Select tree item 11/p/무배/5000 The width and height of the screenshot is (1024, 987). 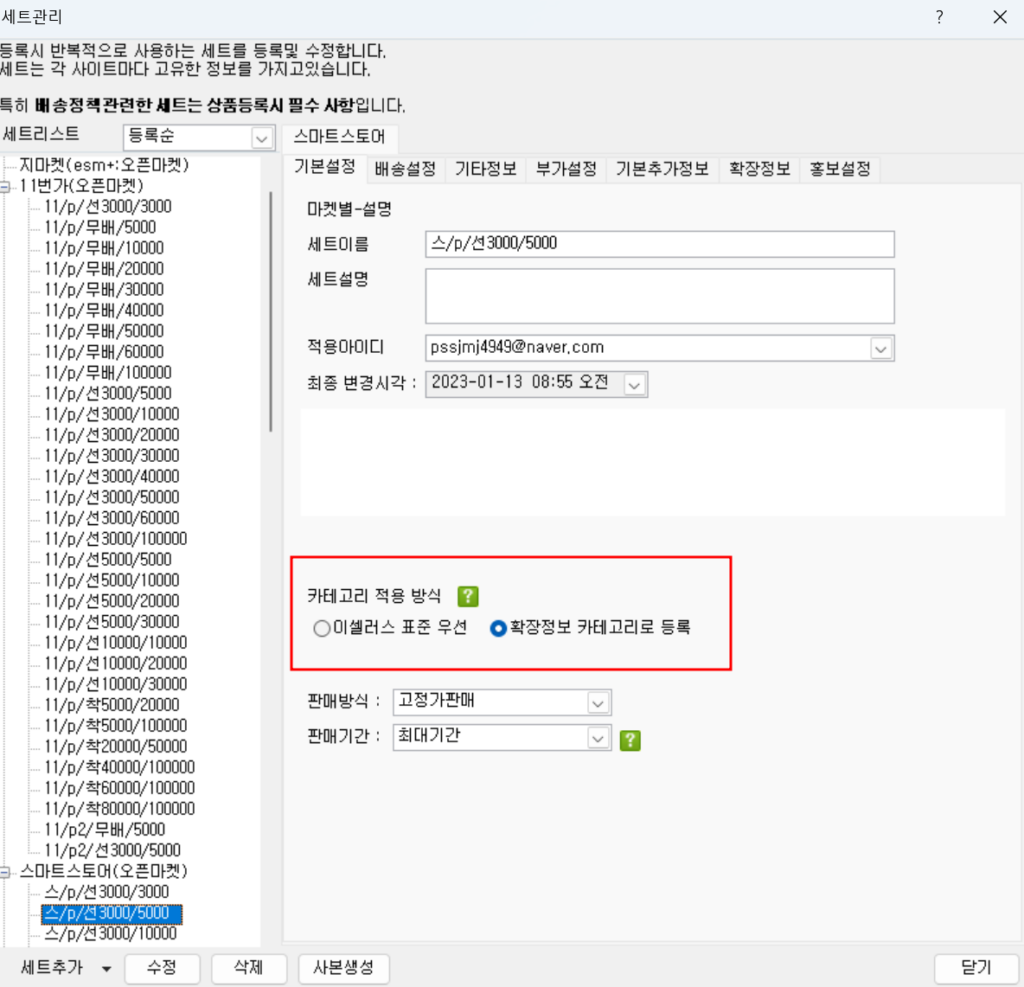coord(100,227)
